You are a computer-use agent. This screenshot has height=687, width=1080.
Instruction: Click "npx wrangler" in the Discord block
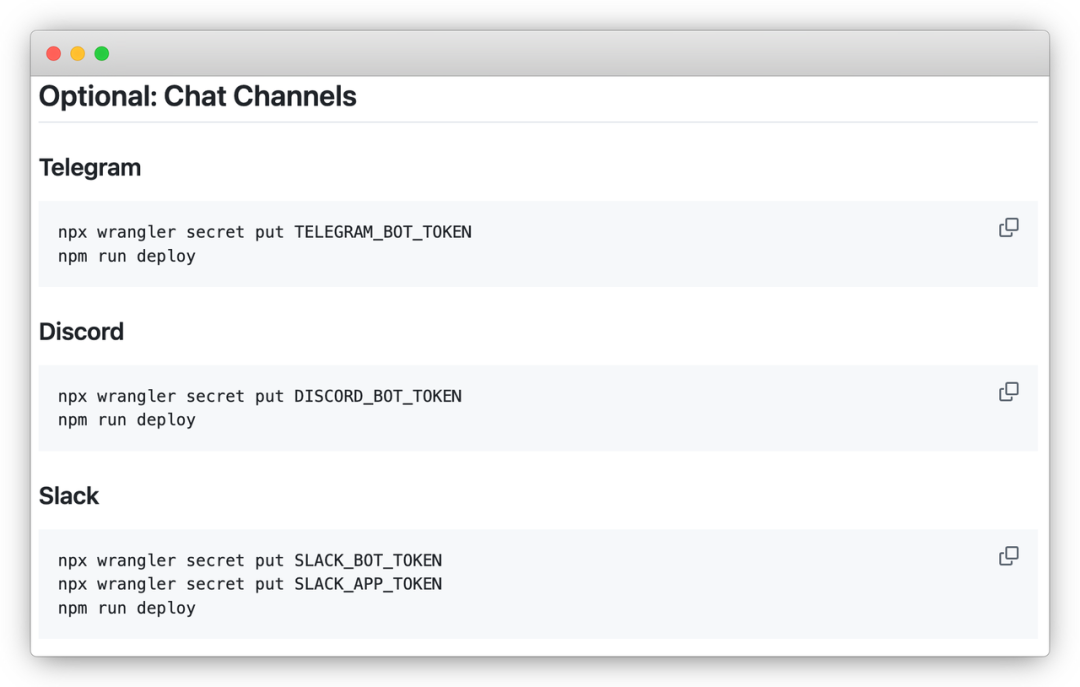[x=116, y=396]
